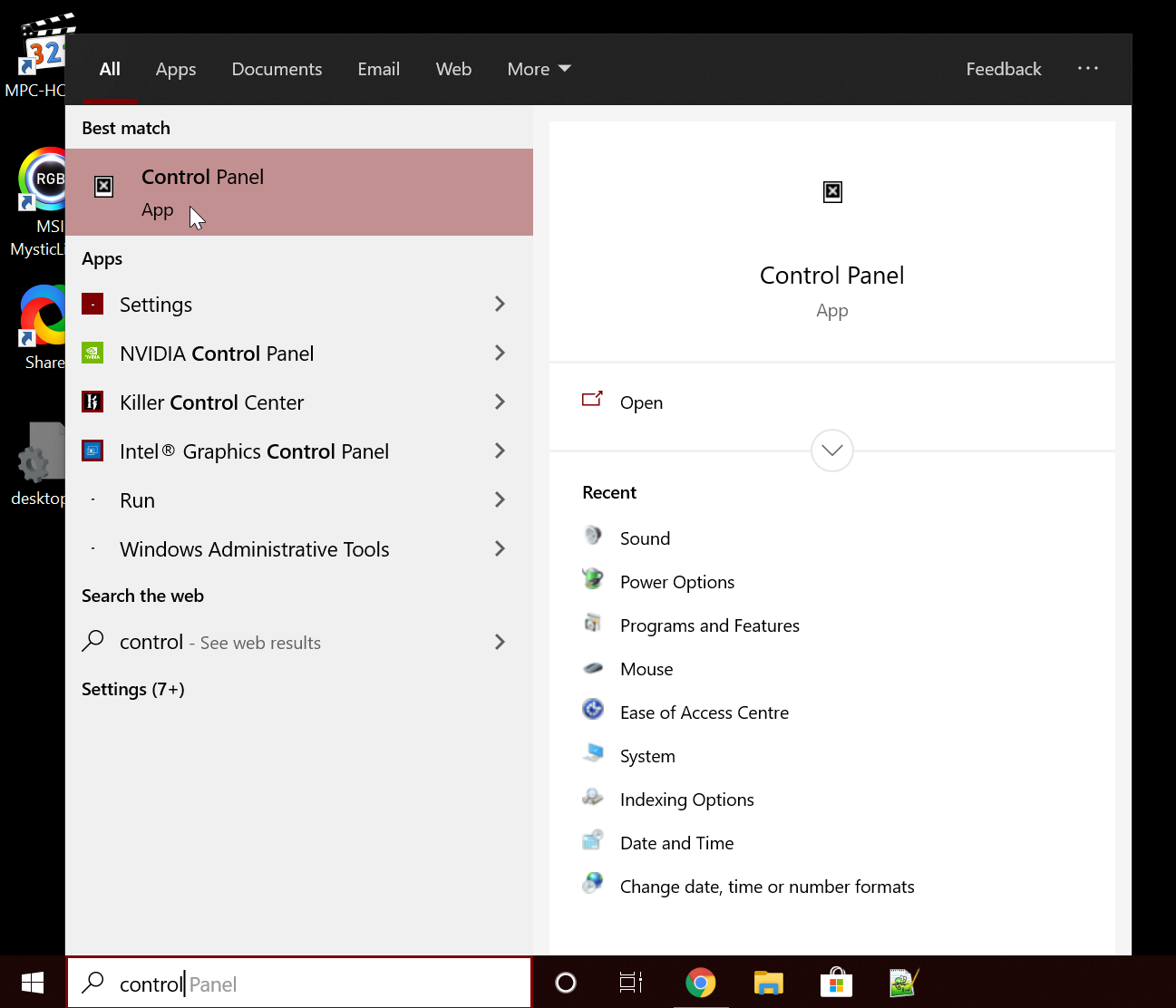Open the Control Panel best match result
1176x1008 pixels.
pyautogui.click(x=299, y=192)
